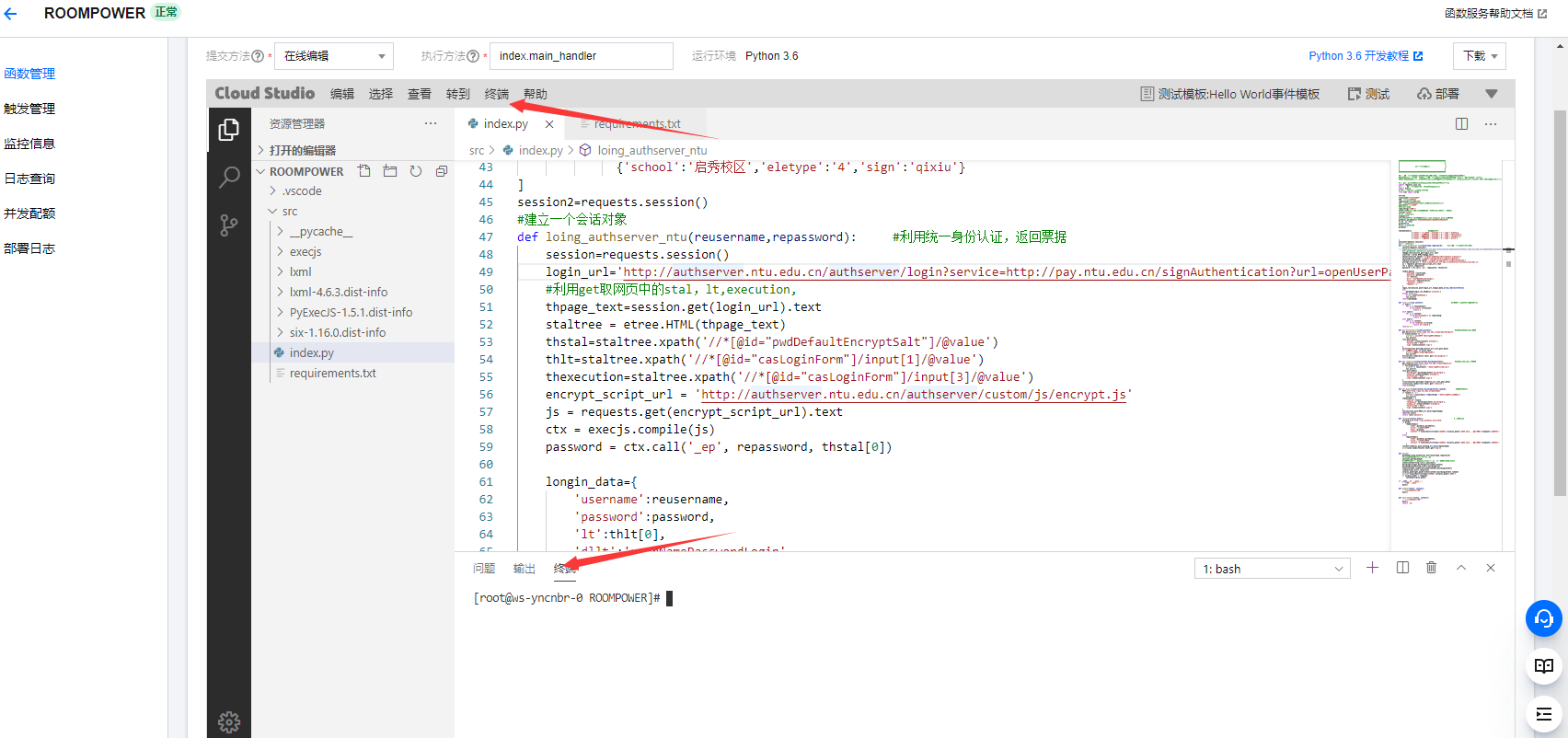
Task: Open the 编辑 menu in Cloud Studio
Action: pos(342,94)
